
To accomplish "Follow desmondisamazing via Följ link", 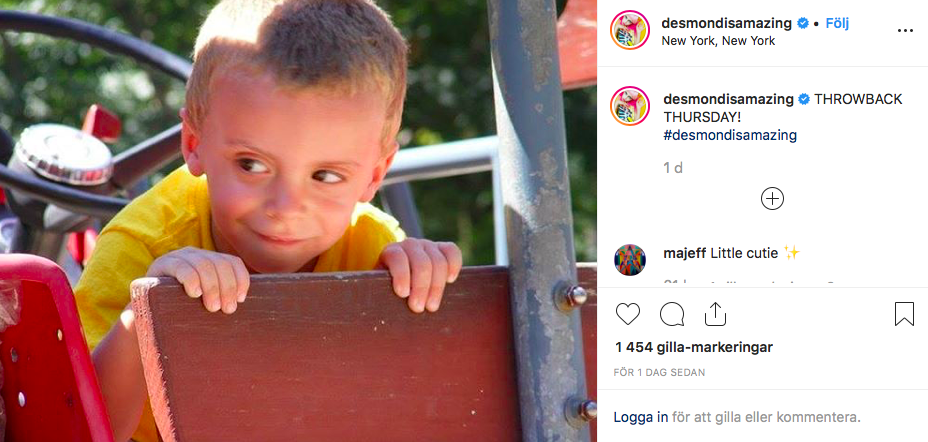I will [837, 24].
